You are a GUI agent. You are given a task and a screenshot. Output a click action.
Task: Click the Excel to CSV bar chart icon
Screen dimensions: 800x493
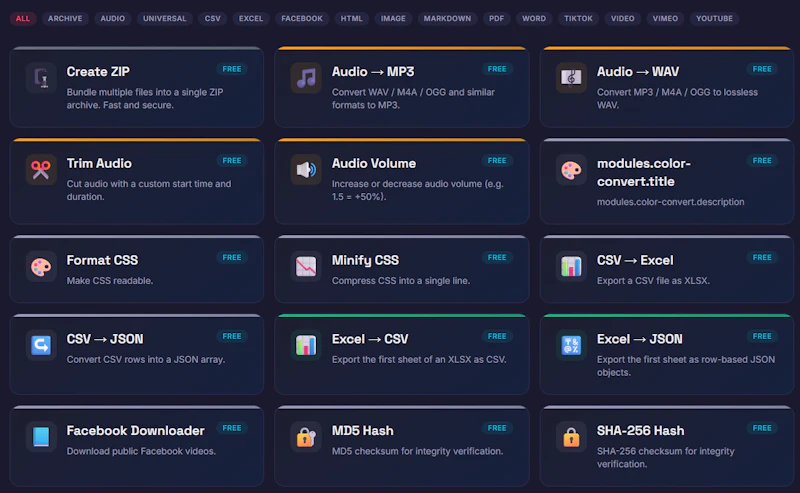tap(306, 346)
